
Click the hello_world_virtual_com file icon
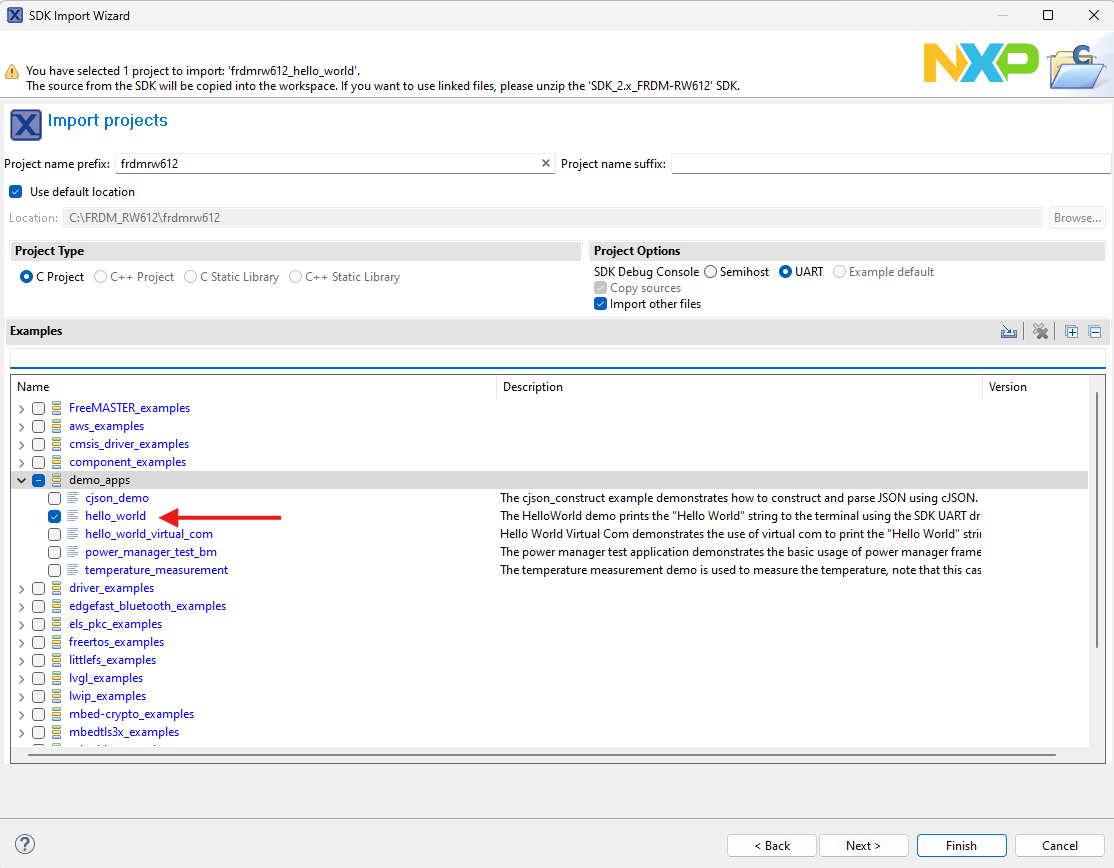point(72,534)
